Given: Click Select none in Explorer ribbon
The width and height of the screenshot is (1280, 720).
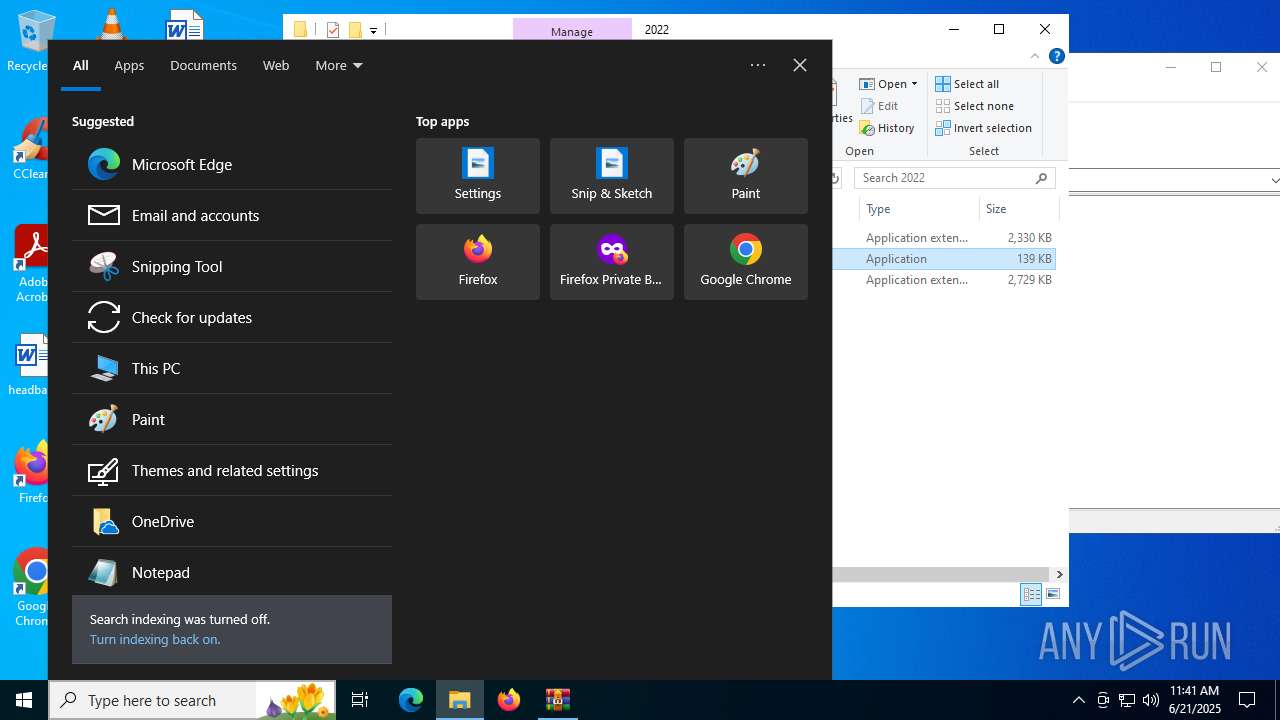Looking at the screenshot, I should (975, 106).
